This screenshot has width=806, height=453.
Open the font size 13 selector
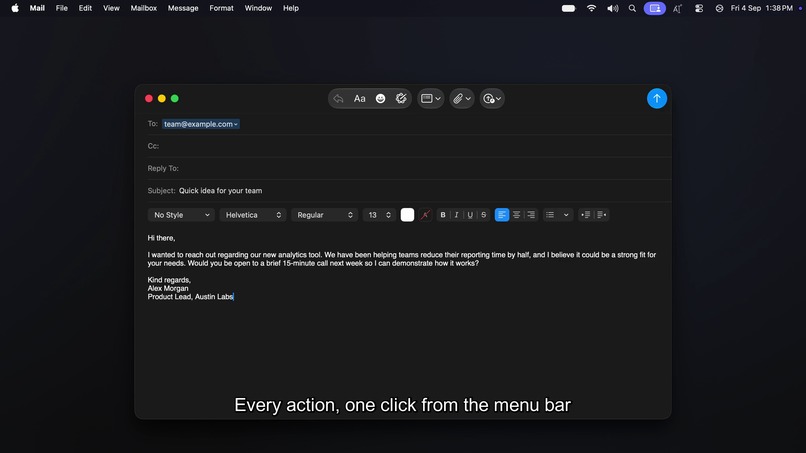379,215
